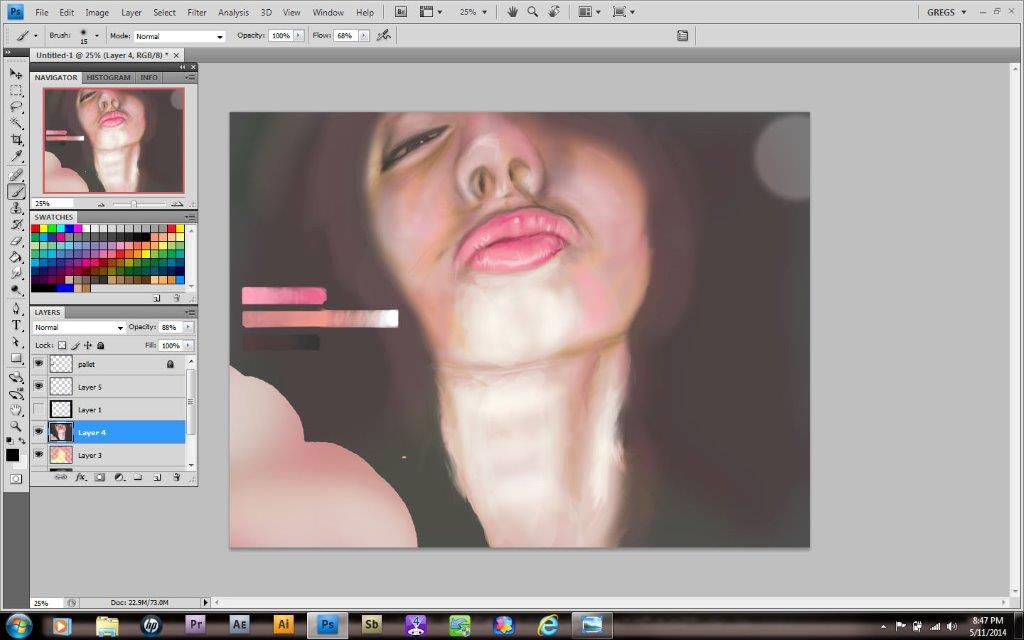Select the Type tool
The height and width of the screenshot is (640, 1024).
[x=16, y=325]
